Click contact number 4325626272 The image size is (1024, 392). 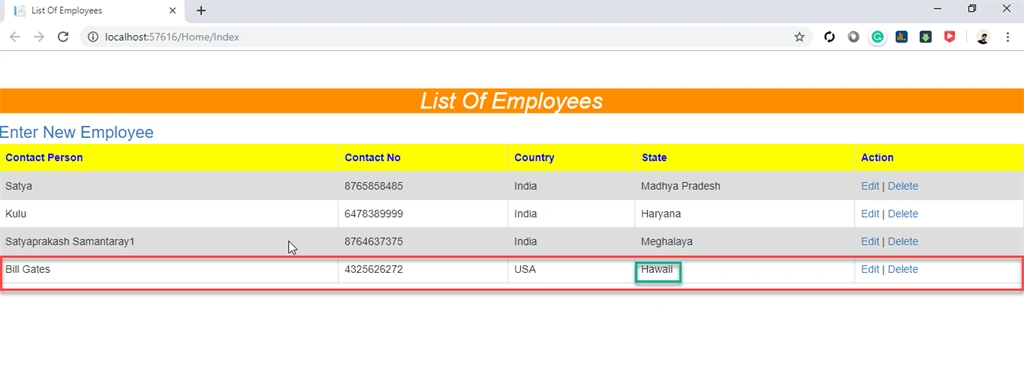374,269
